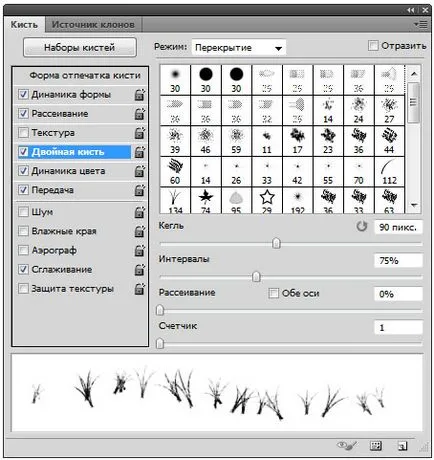The height and width of the screenshot is (460, 434).
Task: Select scattered brush 27
Action: pos(389,110)
